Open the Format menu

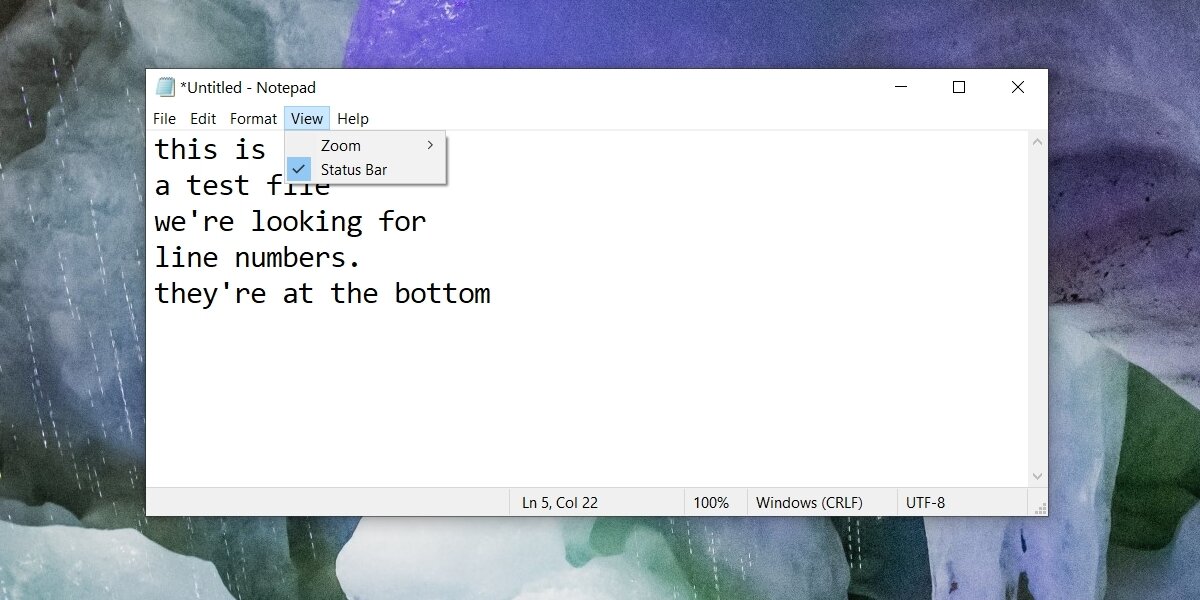point(253,118)
